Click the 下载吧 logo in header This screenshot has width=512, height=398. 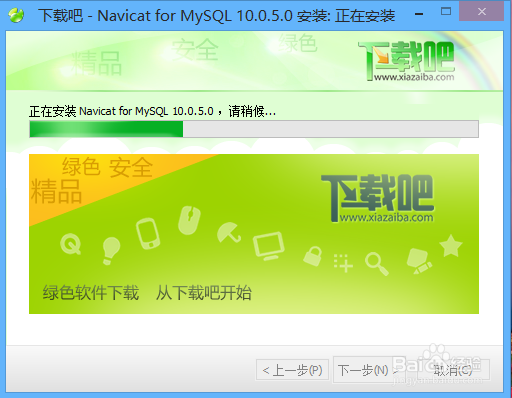(x=407, y=61)
